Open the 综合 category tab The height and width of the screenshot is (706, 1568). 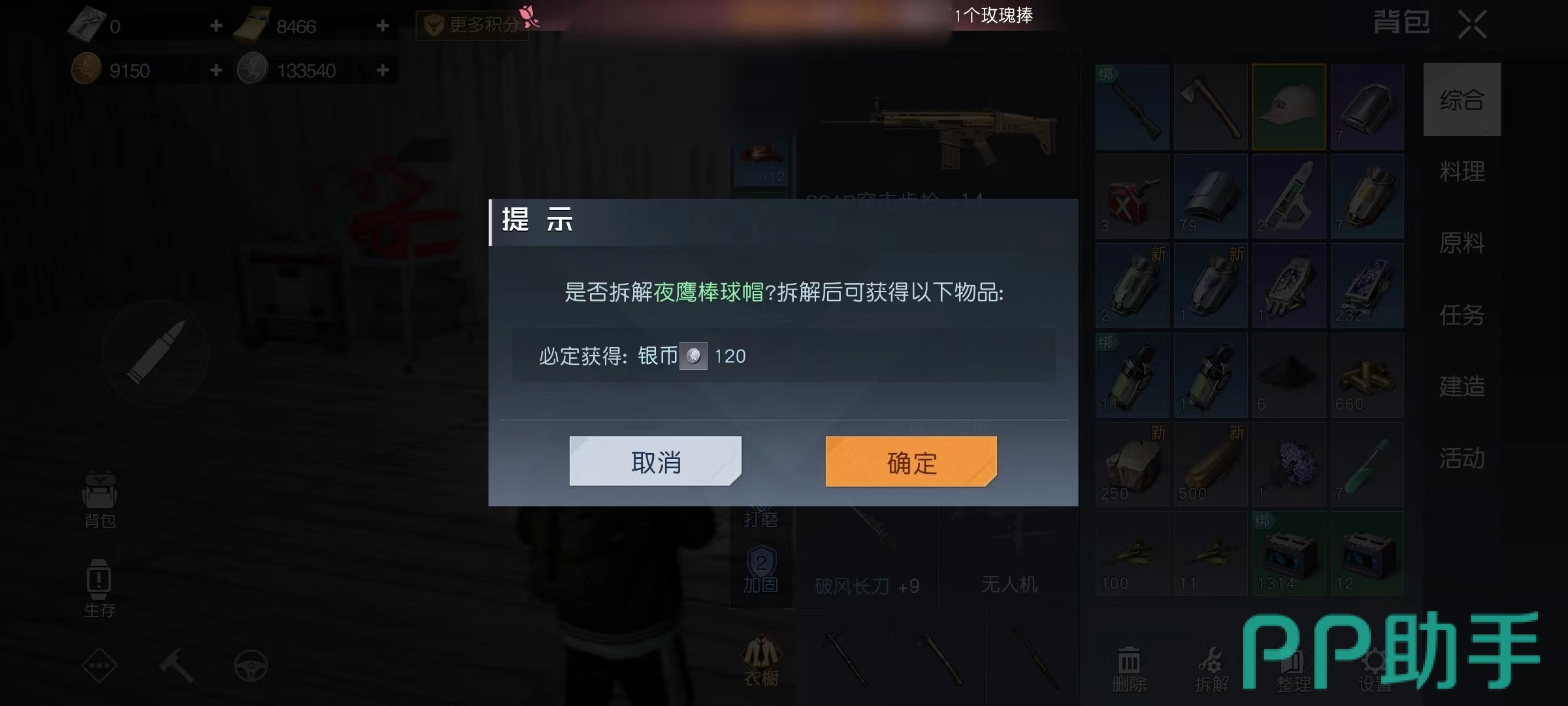click(1462, 100)
